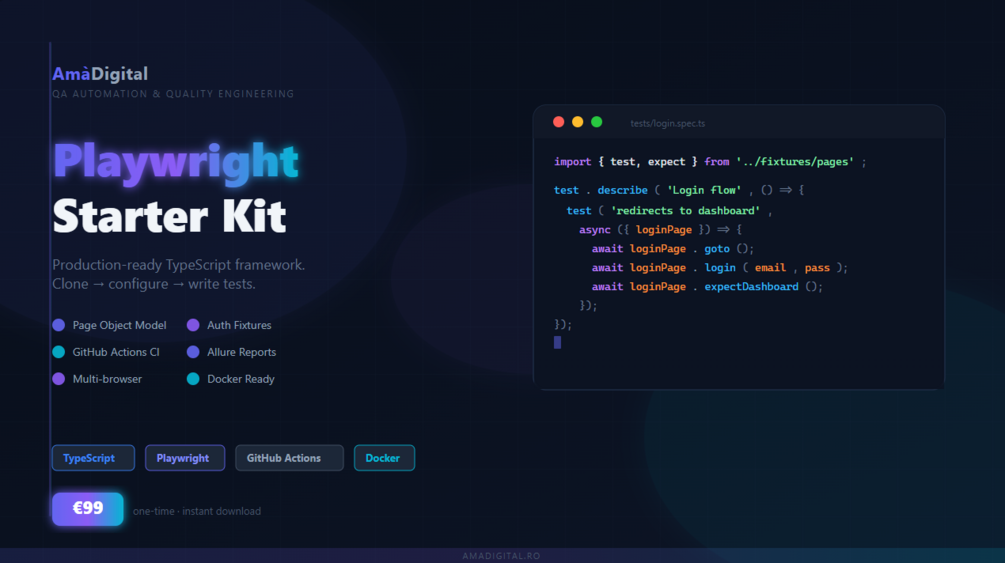The height and width of the screenshot is (563, 1005).
Task: Click the red close dot in code window
Action: pos(558,122)
